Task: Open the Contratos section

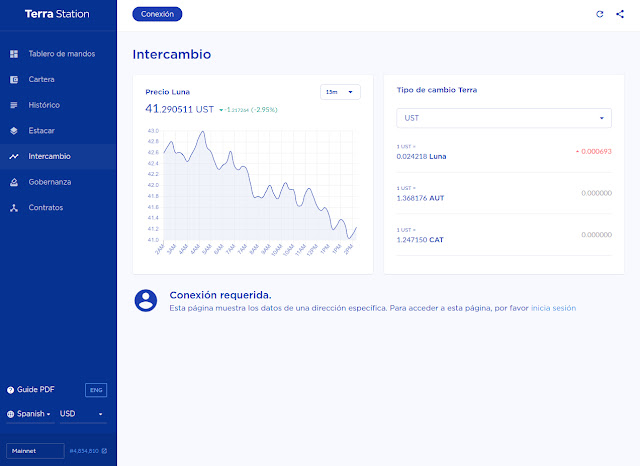Action: click(58, 208)
